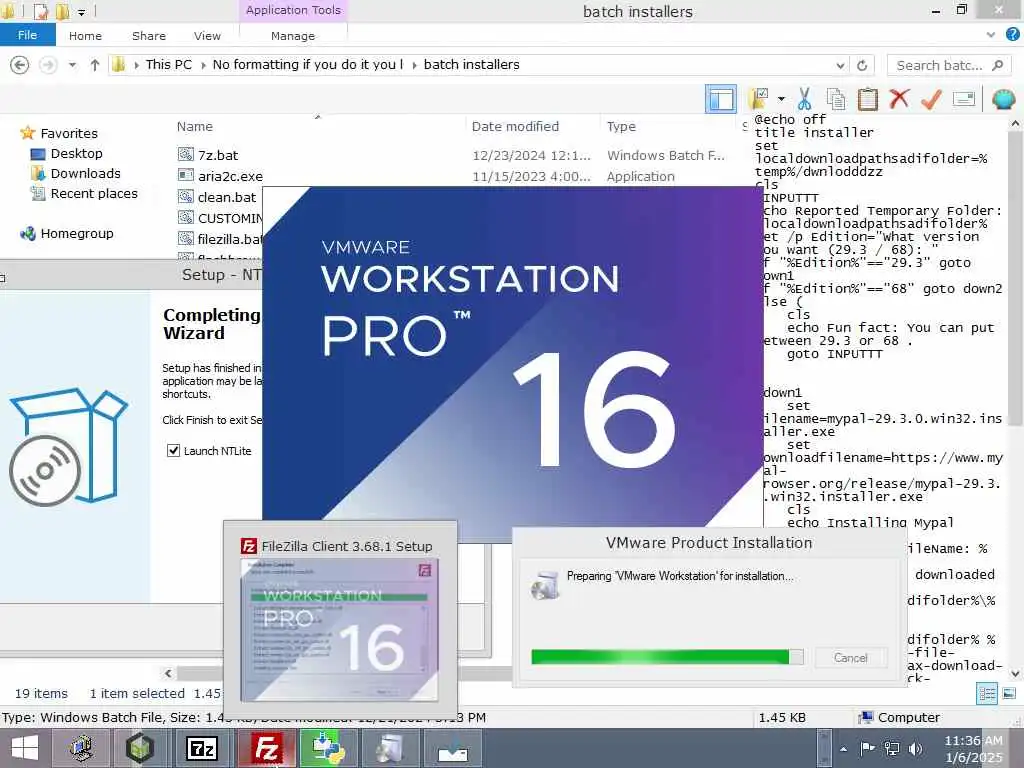Select the clean.bat file
Image resolution: width=1024 pixels, height=768 pixels.
227,197
